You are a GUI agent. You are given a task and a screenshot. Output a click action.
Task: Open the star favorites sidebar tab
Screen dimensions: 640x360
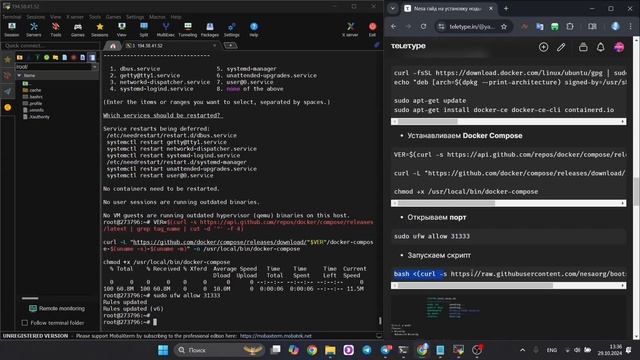(x=7, y=60)
